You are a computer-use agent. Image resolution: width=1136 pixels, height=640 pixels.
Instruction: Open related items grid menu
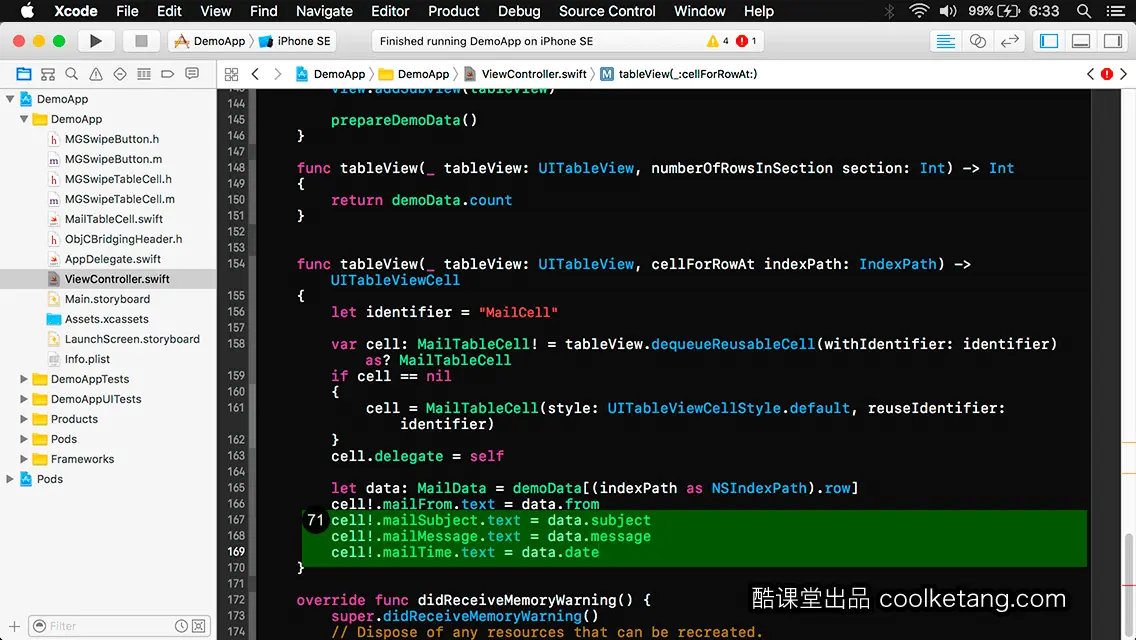pyautogui.click(x=231, y=74)
